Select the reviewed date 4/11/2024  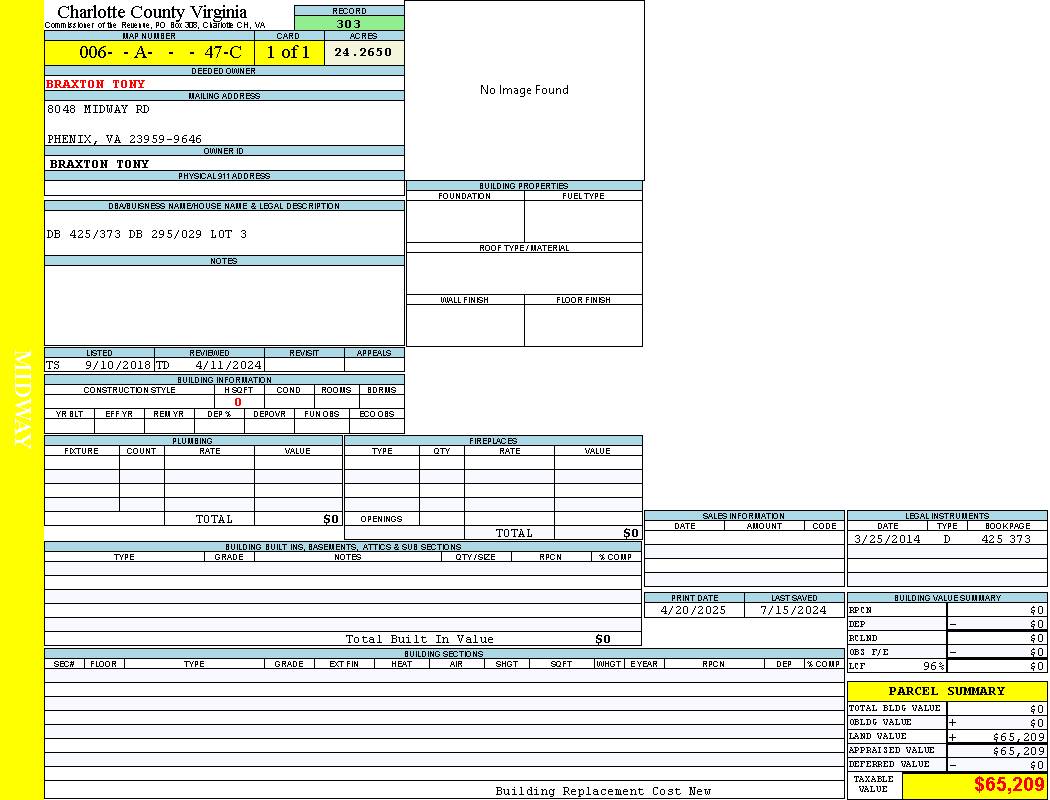(x=228, y=365)
